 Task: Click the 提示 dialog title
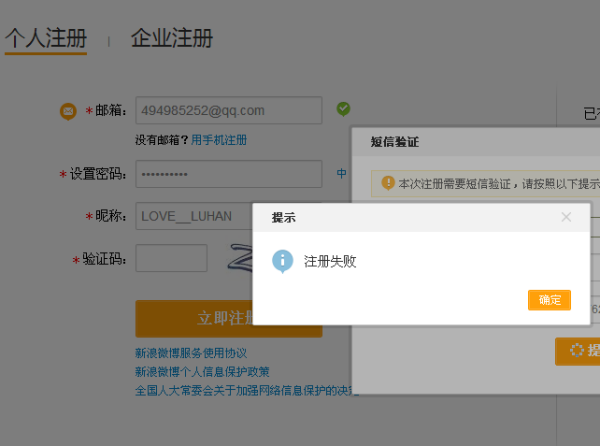(x=284, y=218)
